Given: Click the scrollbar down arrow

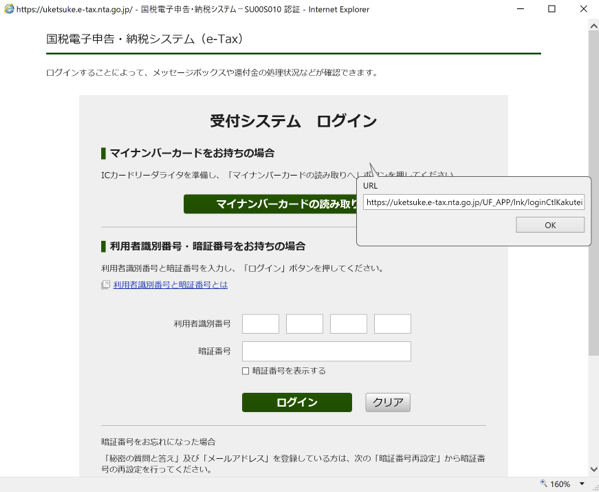Looking at the screenshot, I should coord(594,469).
